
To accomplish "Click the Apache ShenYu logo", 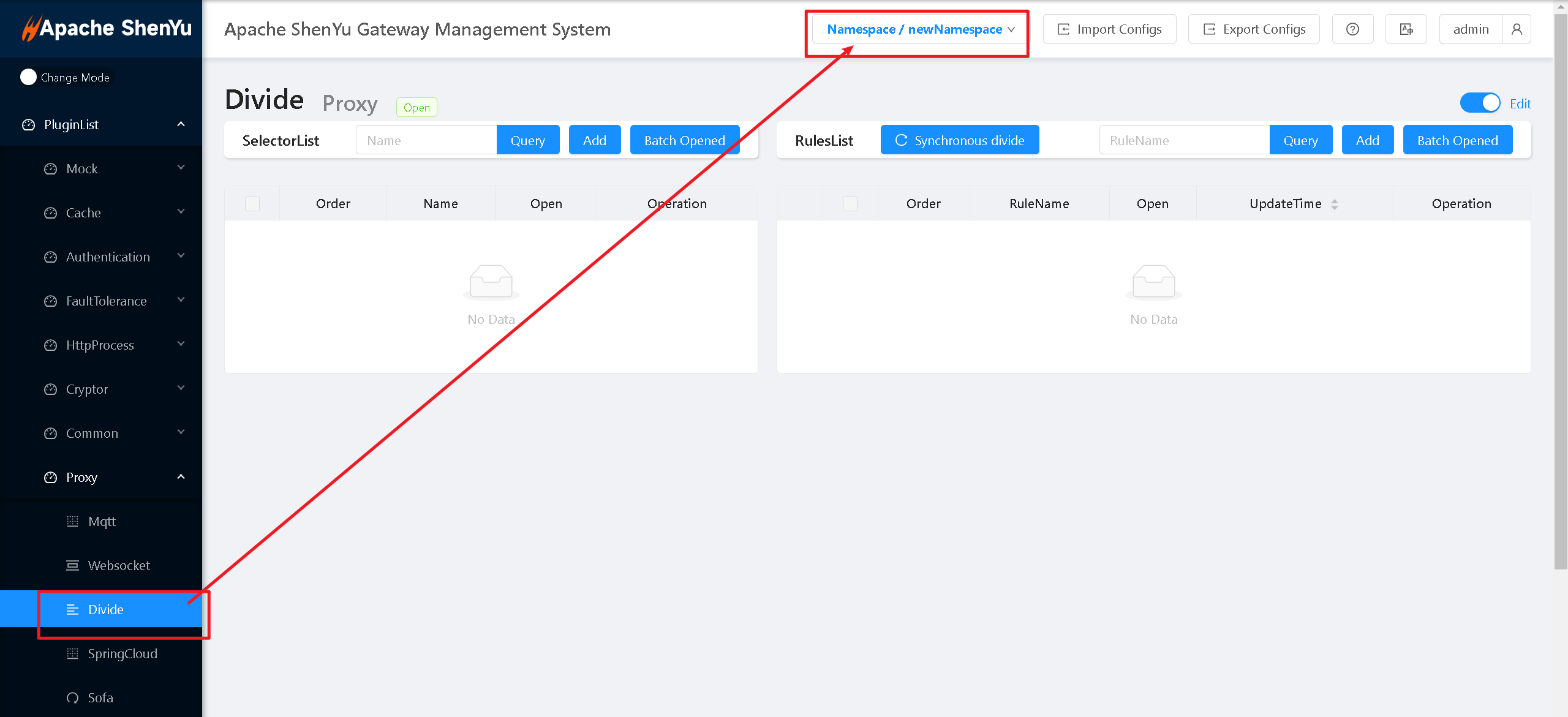I will (107, 28).
